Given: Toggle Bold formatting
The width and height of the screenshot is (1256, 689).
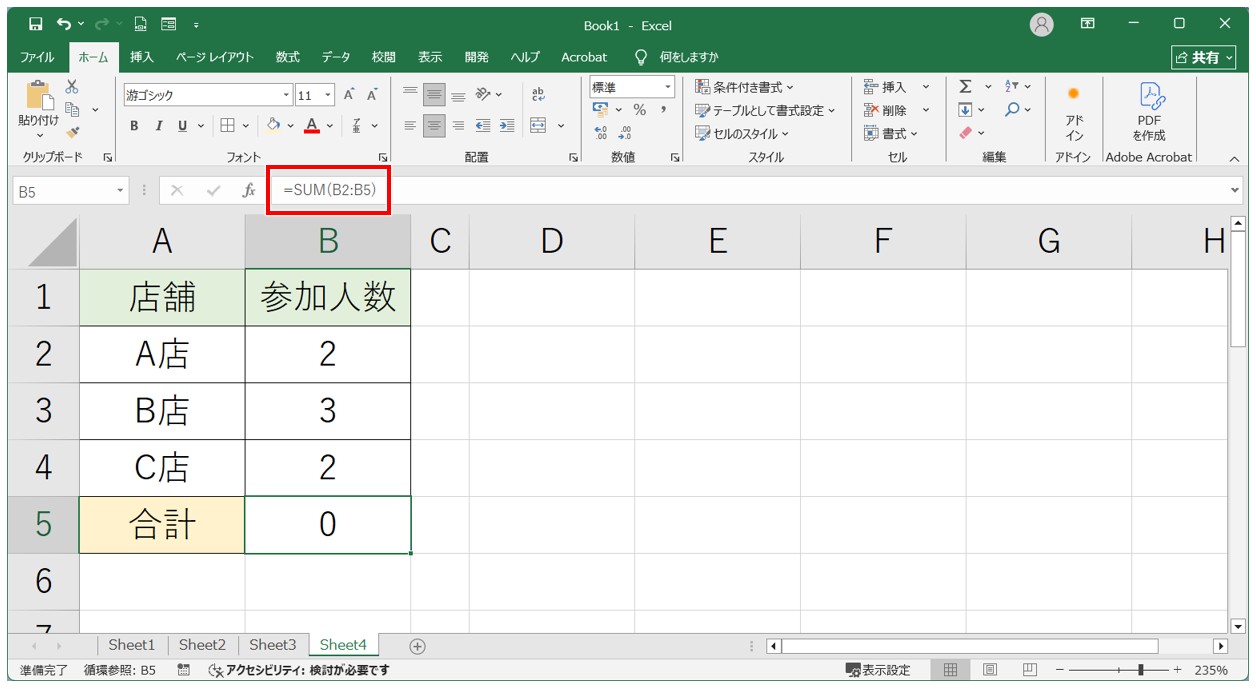Looking at the screenshot, I should pyautogui.click(x=134, y=125).
